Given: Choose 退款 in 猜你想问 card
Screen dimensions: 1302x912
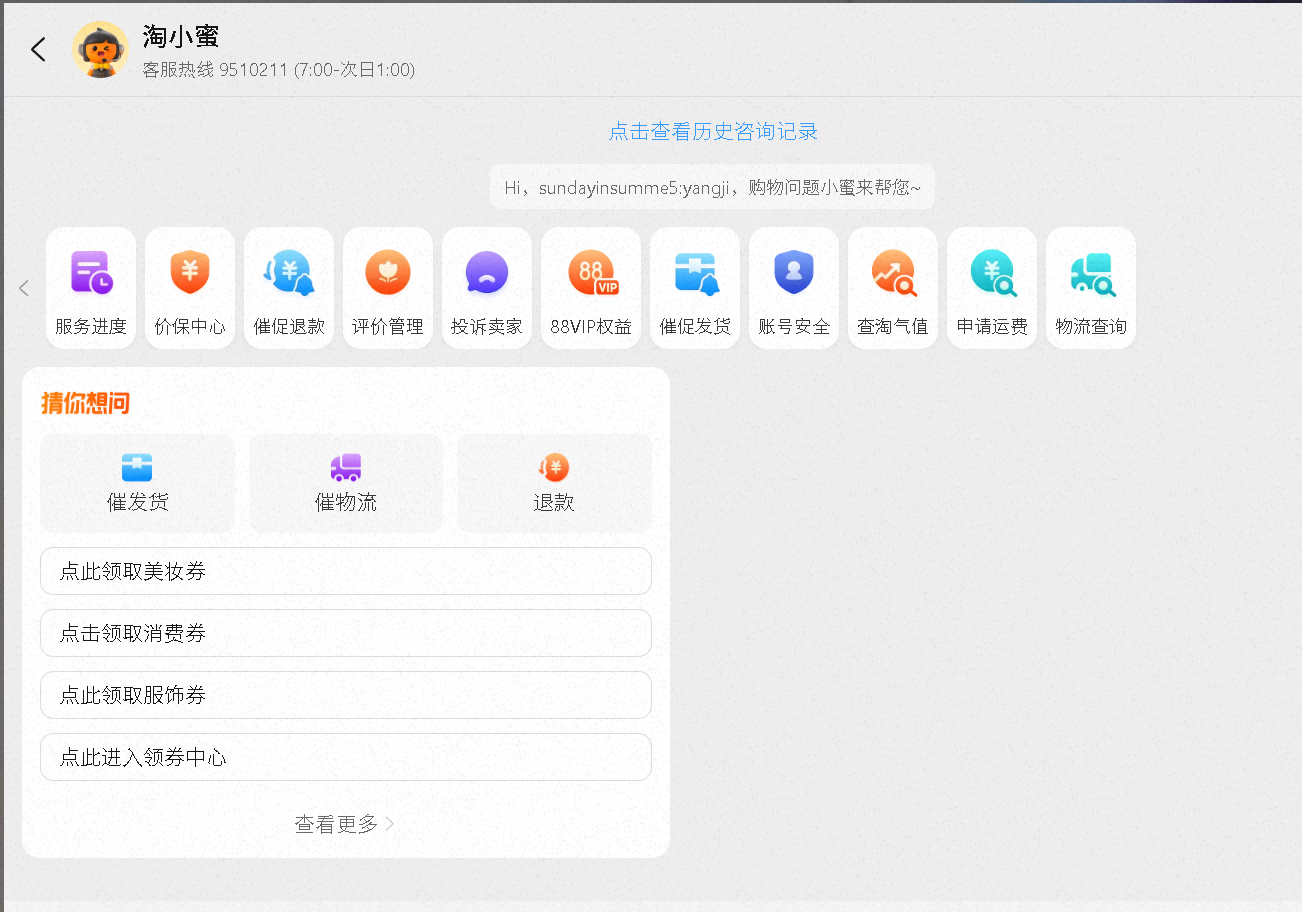Looking at the screenshot, I should pos(554,483).
